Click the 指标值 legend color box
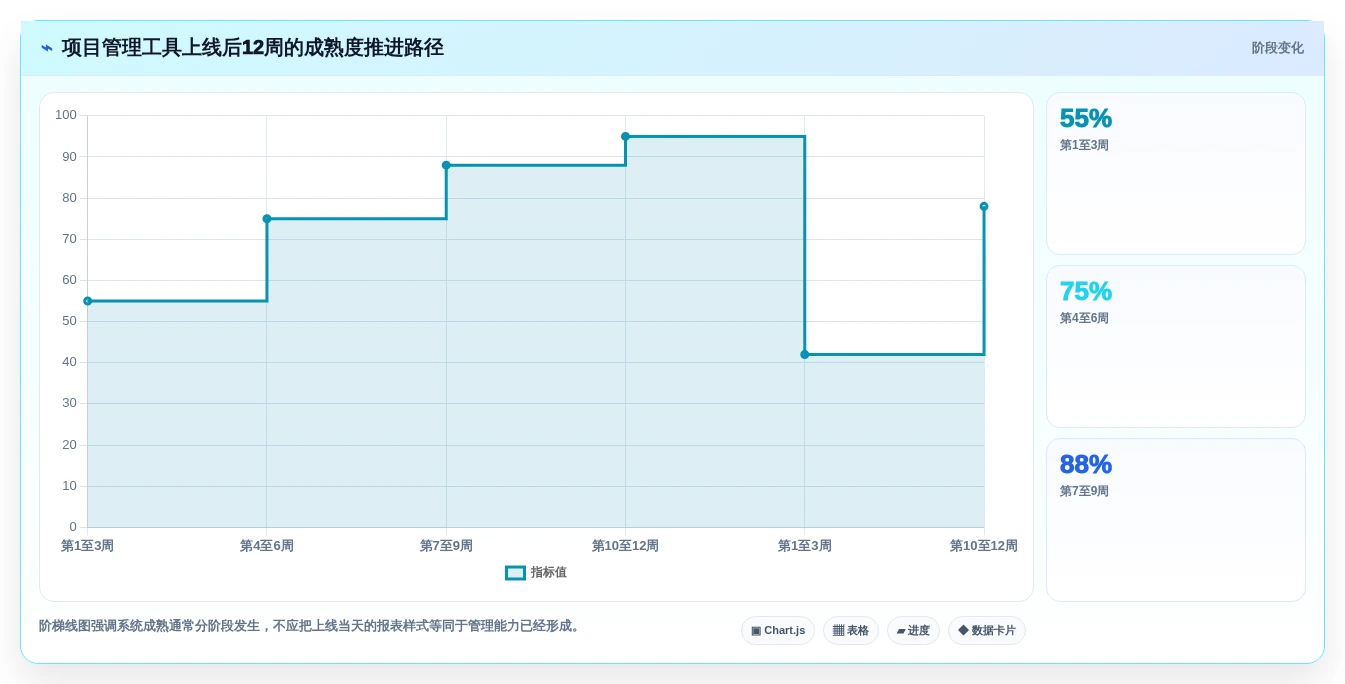1345x684 pixels. pos(515,573)
